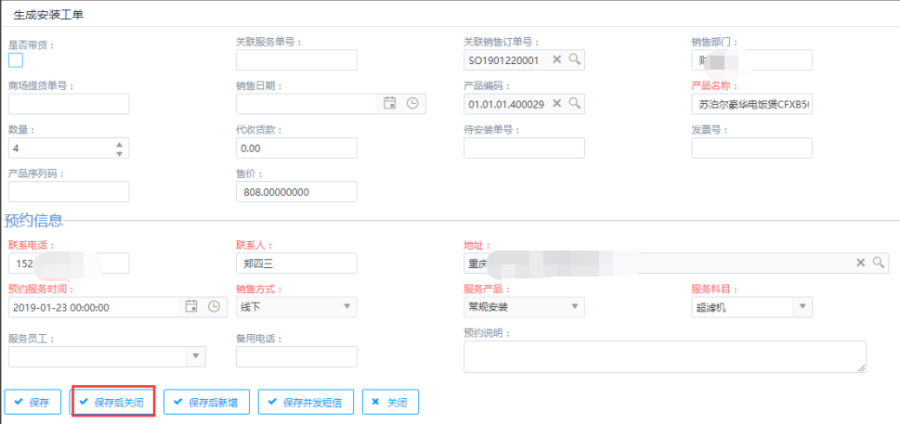Viewport: 900px width, 424px height.
Task: Open the 服务产品 dropdown list
Action: pos(575,307)
